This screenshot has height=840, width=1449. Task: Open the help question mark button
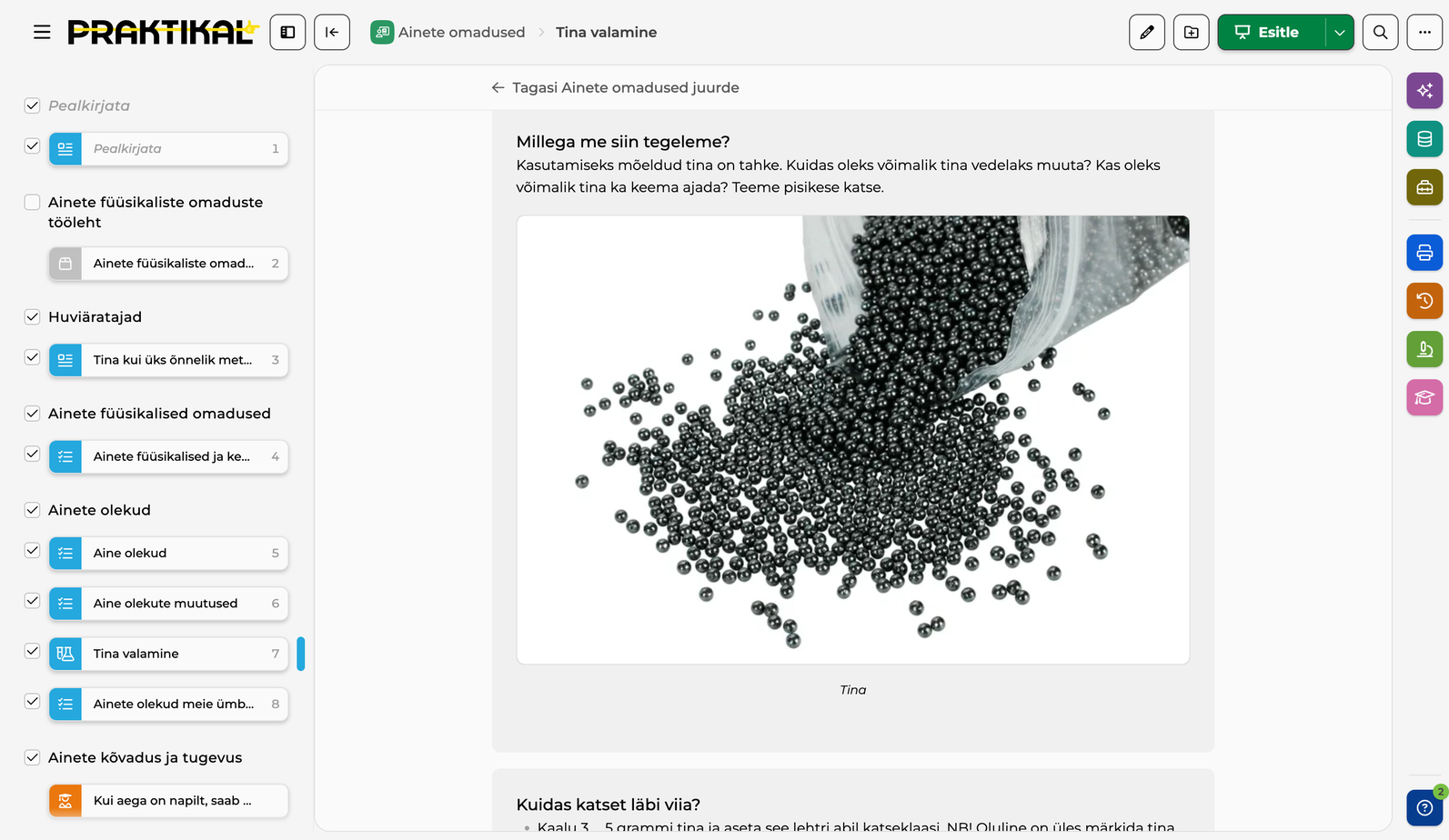pyautogui.click(x=1424, y=807)
